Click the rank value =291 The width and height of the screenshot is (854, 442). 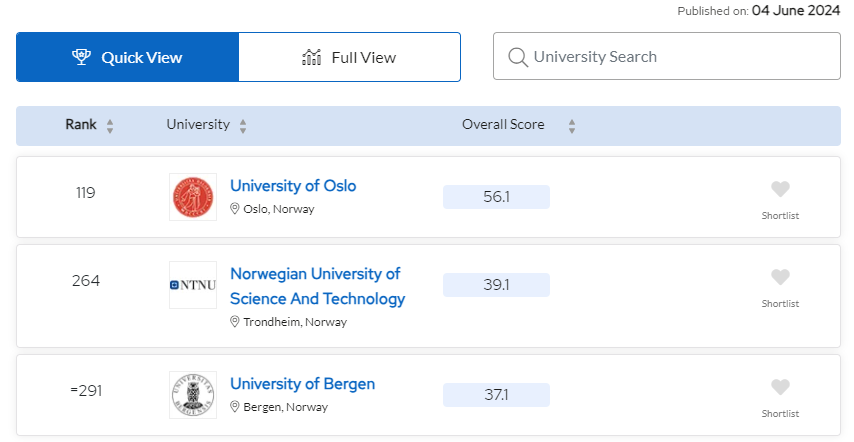click(86, 391)
